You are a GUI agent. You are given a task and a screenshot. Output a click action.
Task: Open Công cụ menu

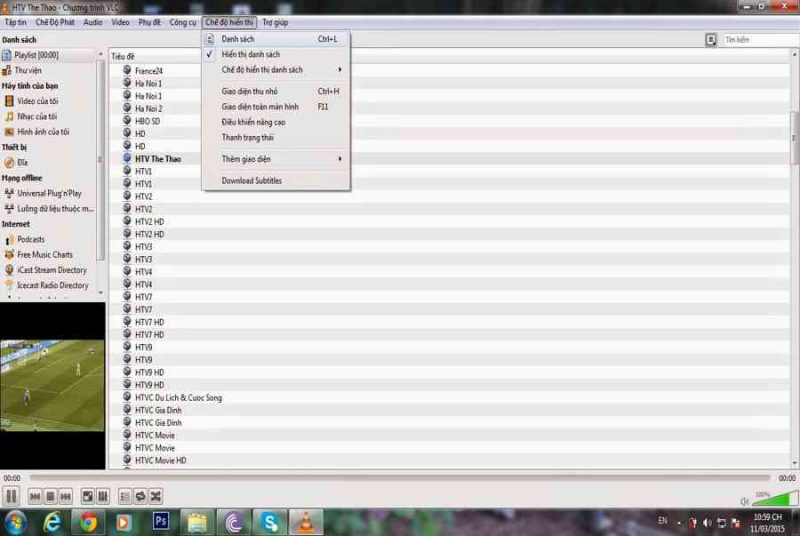point(183,22)
